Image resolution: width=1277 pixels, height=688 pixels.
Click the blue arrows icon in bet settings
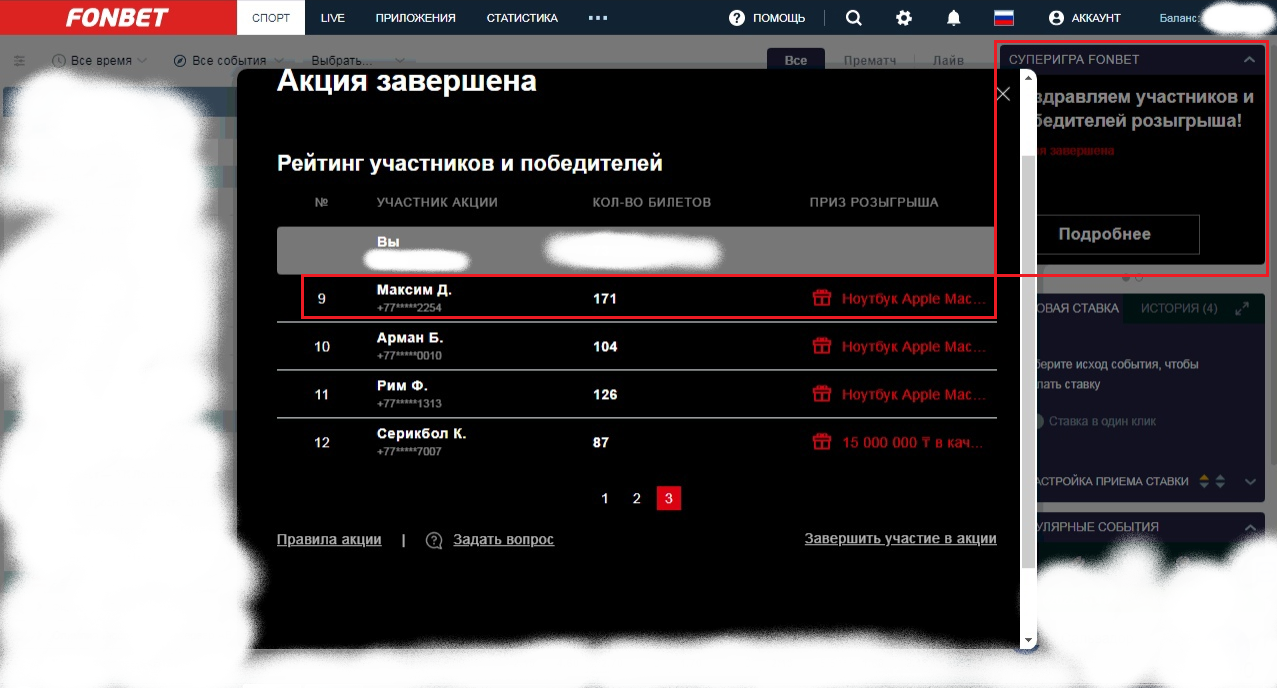(1220, 481)
